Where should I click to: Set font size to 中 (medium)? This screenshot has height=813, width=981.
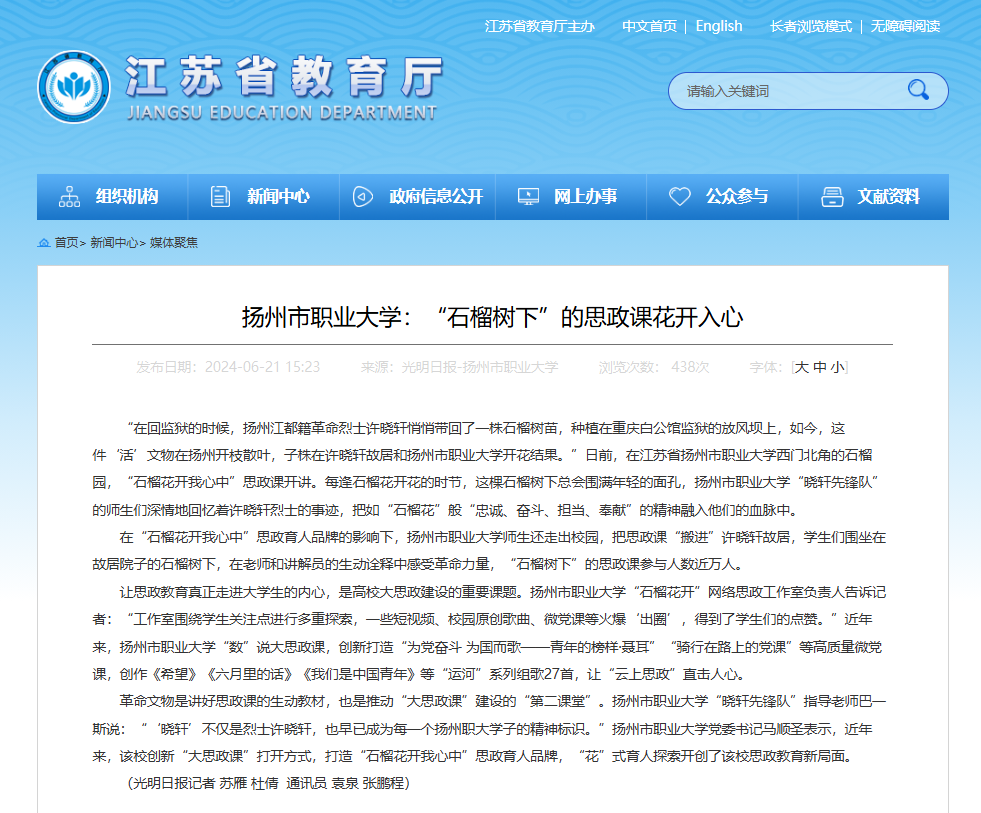[x=819, y=367]
